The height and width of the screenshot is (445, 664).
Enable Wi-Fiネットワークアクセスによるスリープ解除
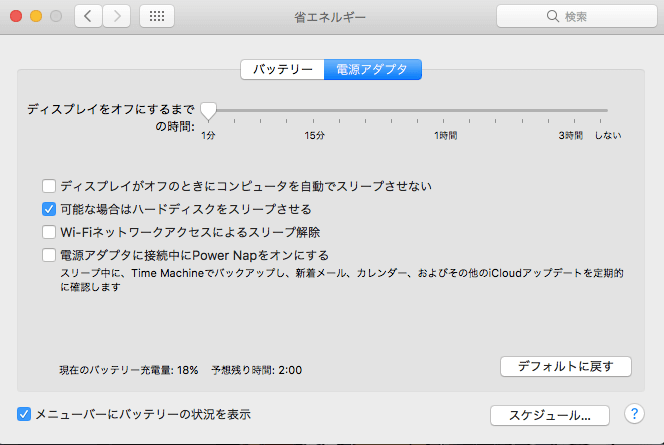point(49,232)
